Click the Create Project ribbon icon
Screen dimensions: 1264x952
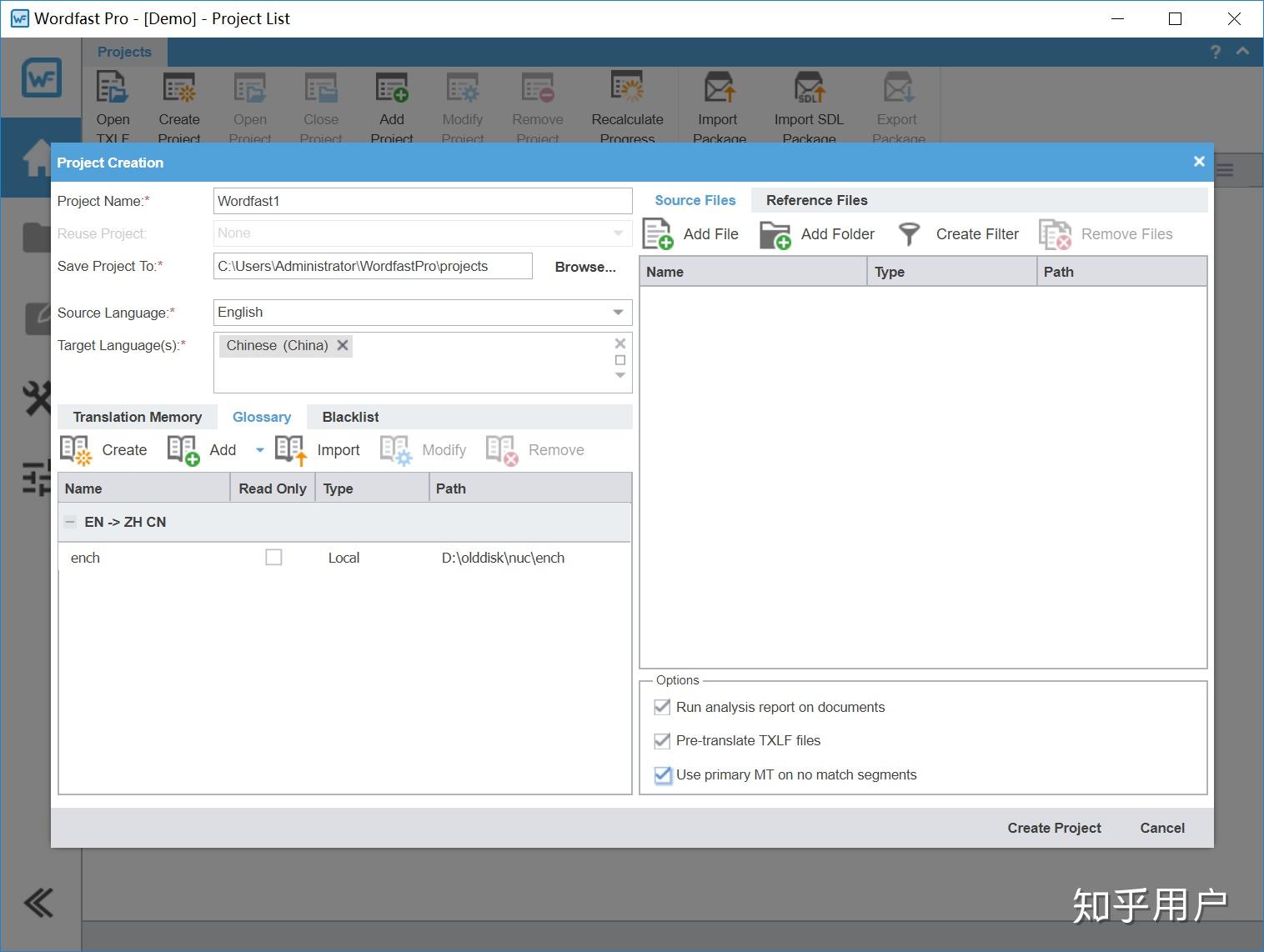(178, 88)
